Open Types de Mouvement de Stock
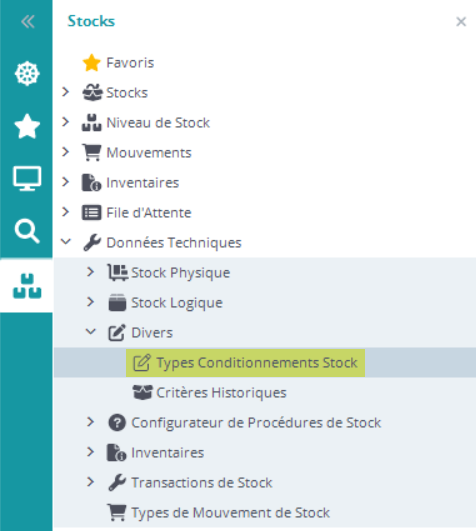The image size is (476, 531). point(230,513)
